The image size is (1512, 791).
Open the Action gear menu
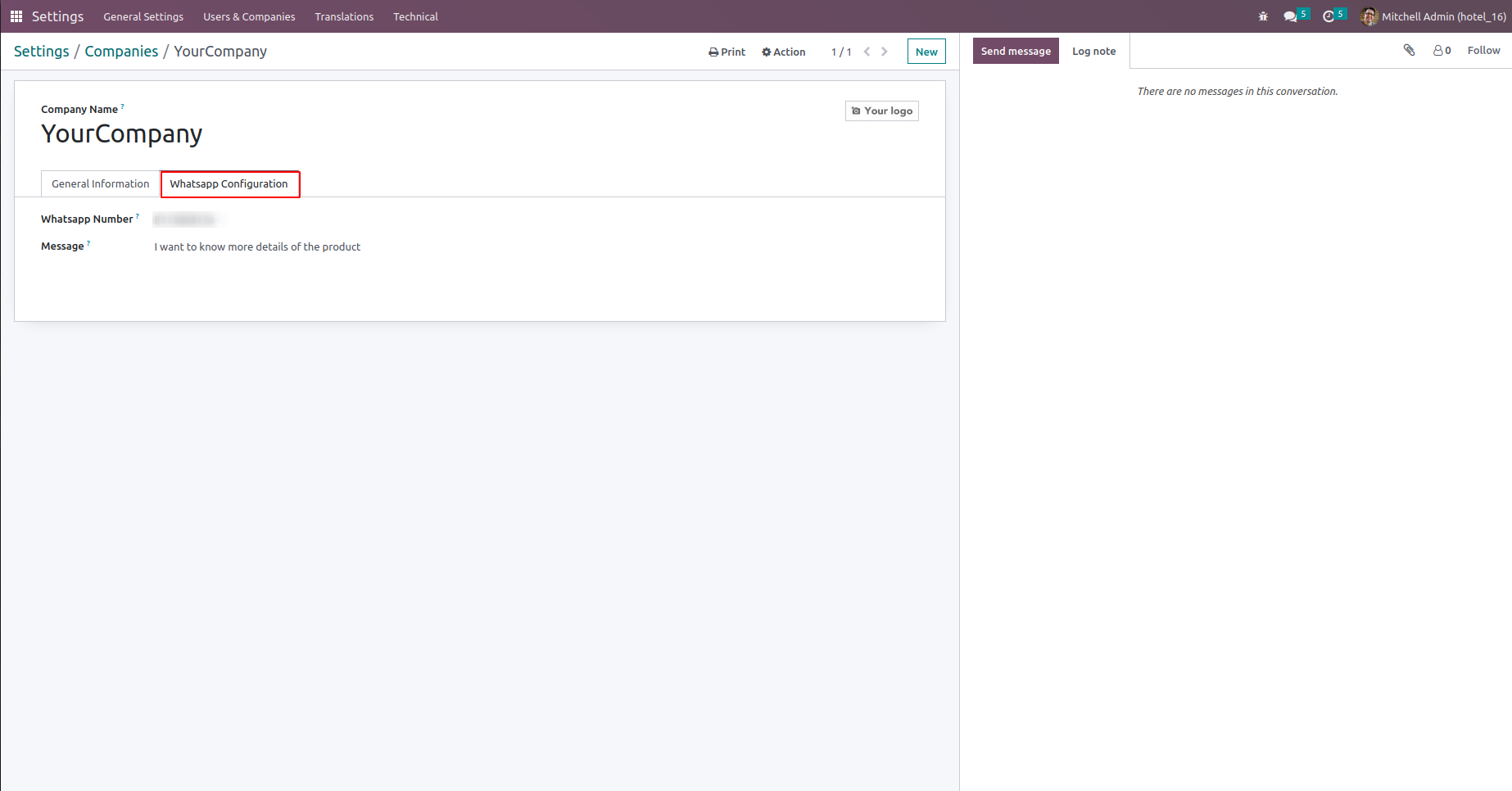pos(784,52)
